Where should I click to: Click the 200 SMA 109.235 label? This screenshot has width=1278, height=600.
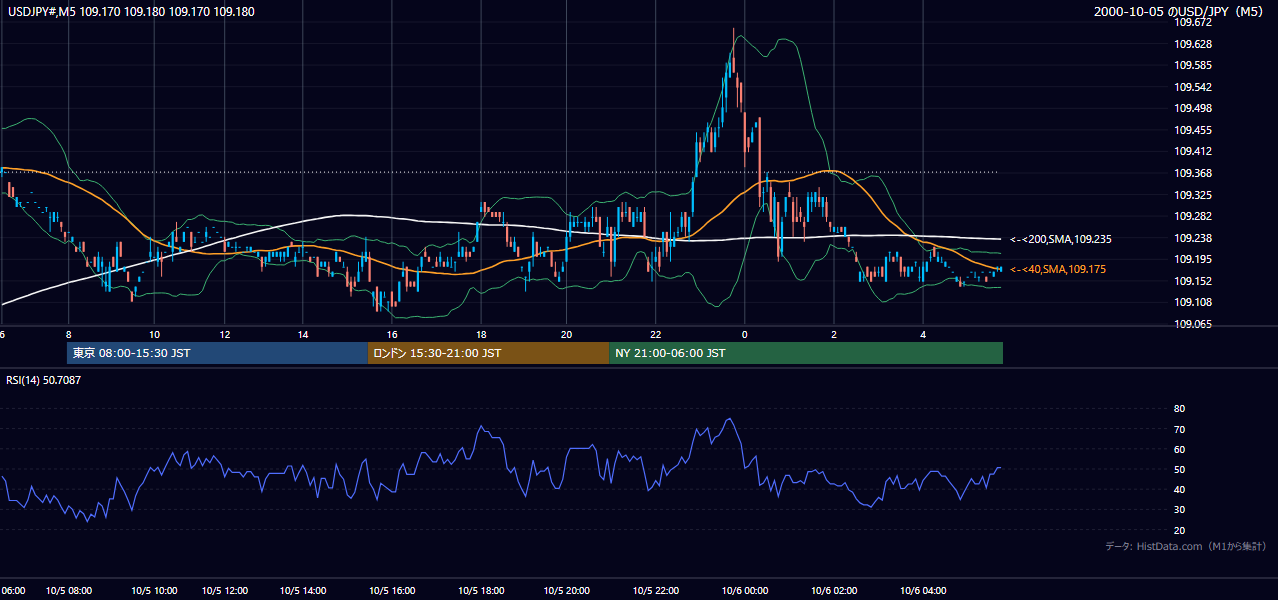(x=1061, y=239)
